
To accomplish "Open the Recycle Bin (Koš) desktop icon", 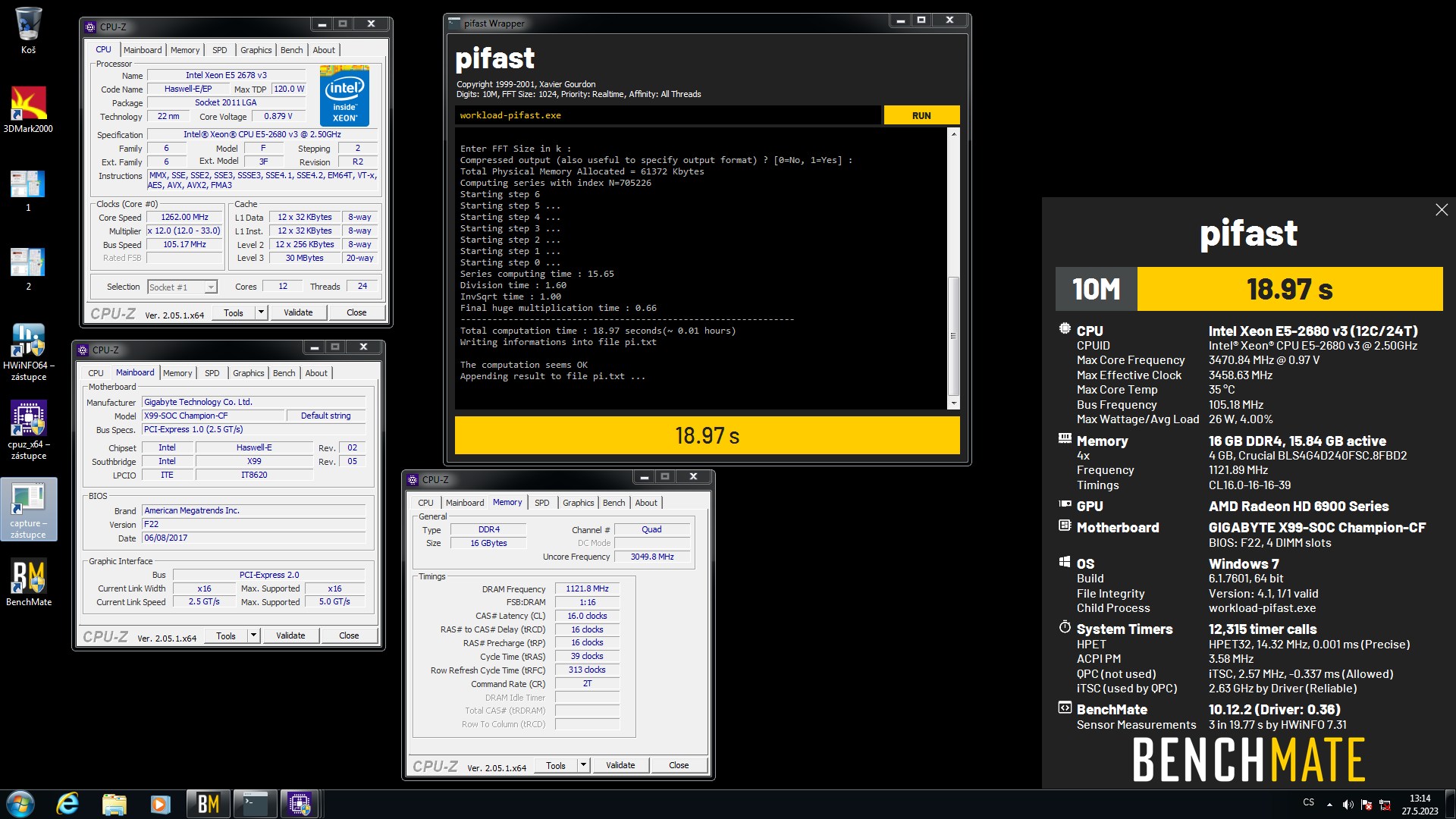I will click(x=28, y=30).
